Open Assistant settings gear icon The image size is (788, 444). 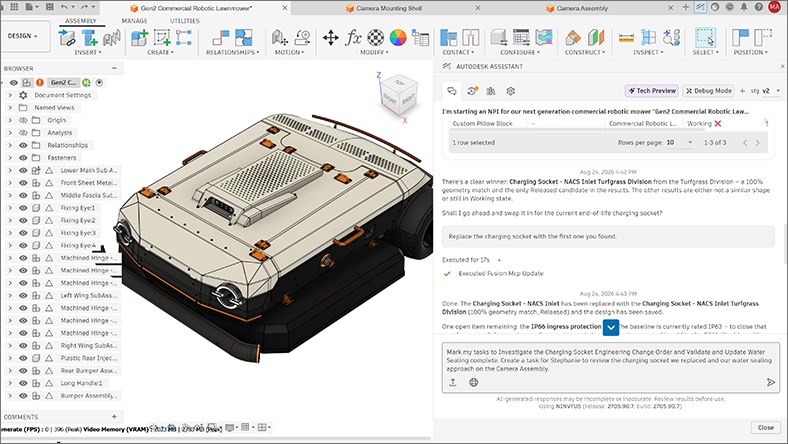[511, 91]
